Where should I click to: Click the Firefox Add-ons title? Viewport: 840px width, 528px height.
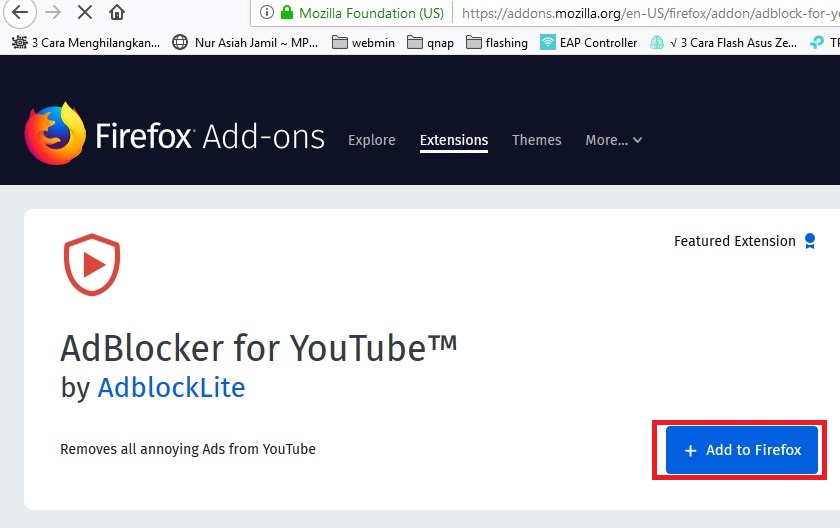coord(210,136)
